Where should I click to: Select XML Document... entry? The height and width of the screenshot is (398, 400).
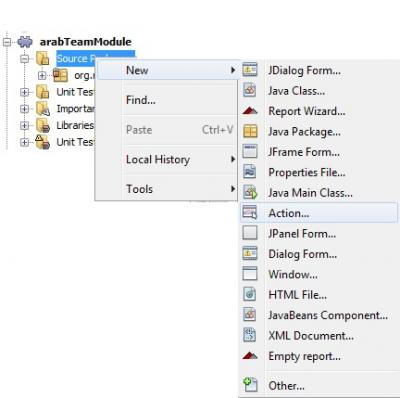pyautogui.click(x=319, y=335)
